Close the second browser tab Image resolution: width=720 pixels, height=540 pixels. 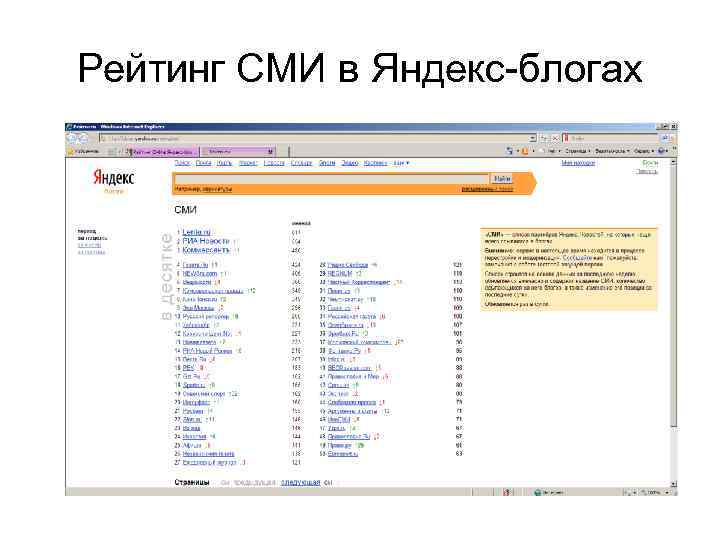(270, 151)
